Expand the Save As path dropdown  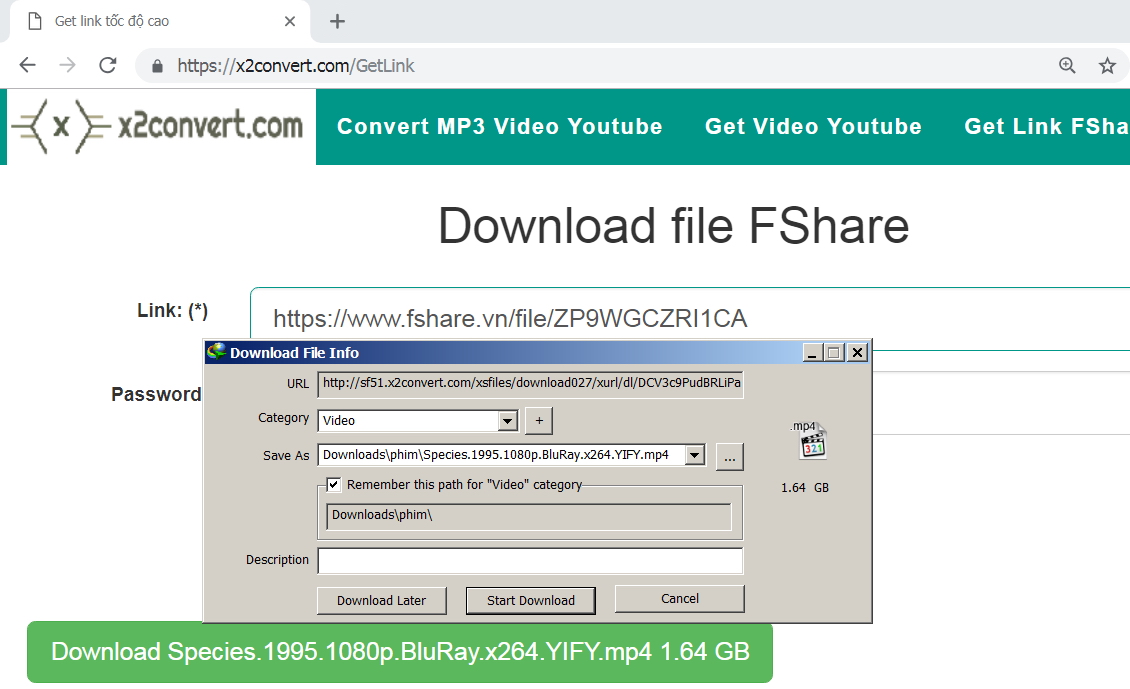[x=695, y=455]
